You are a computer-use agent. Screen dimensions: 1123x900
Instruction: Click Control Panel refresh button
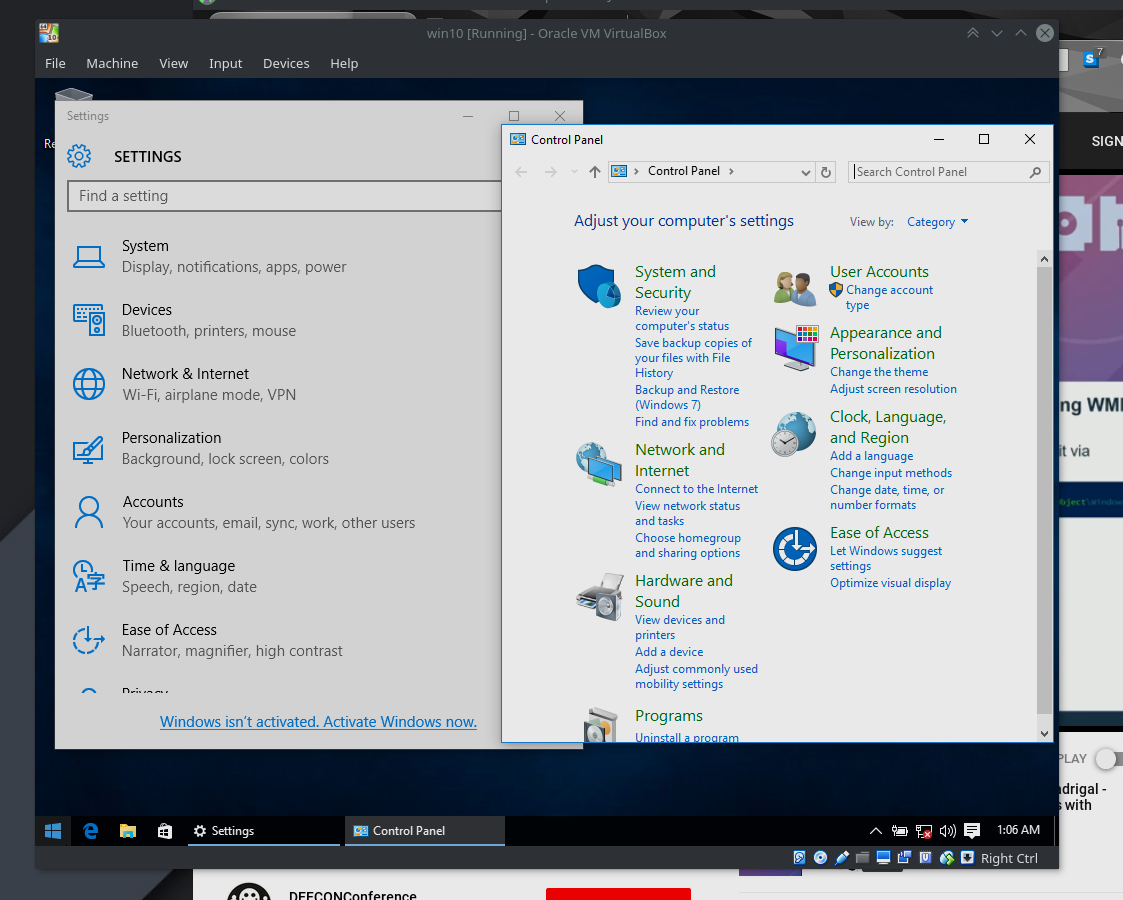pos(826,172)
